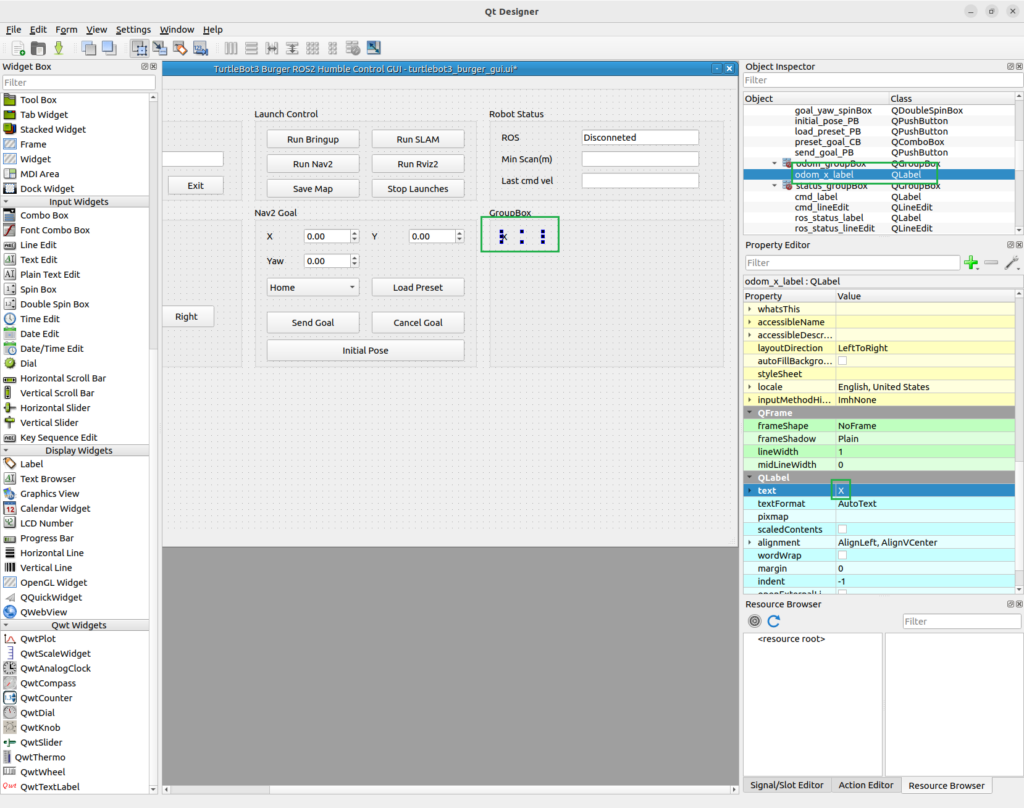Click Lay Out in a Grid icon
The width and height of the screenshot is (1024, 808).
coord(313,48)
